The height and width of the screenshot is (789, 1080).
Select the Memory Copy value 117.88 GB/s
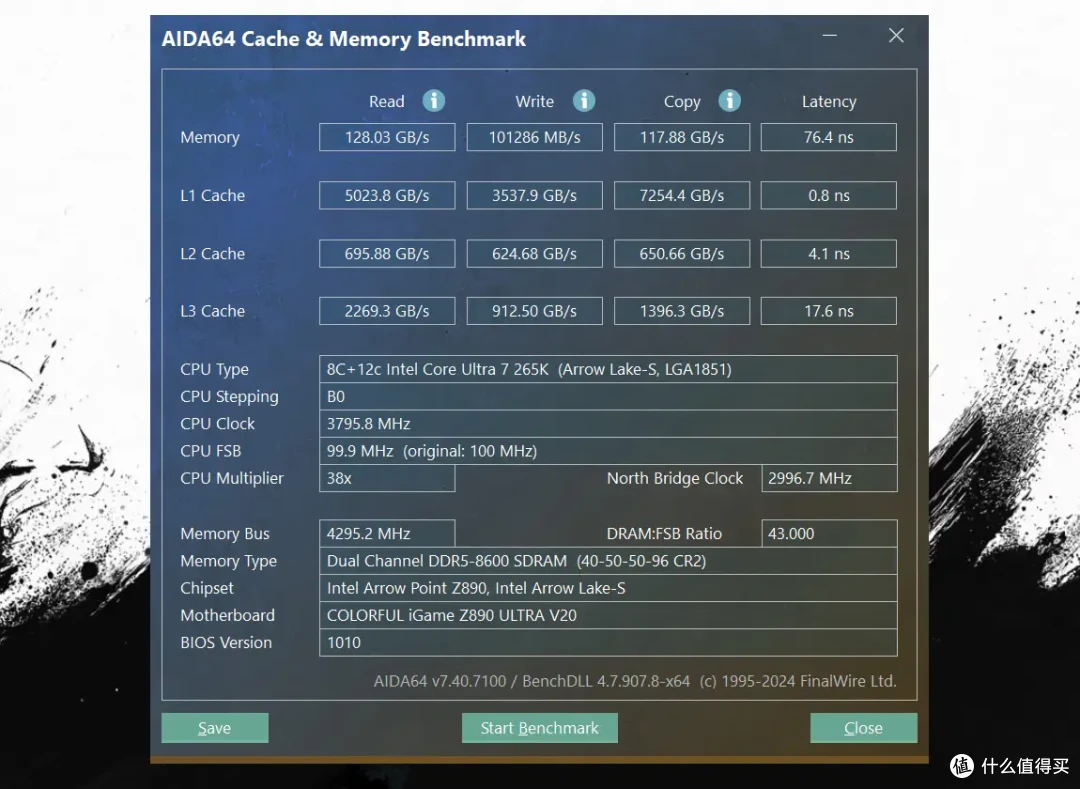coord(682,137)
